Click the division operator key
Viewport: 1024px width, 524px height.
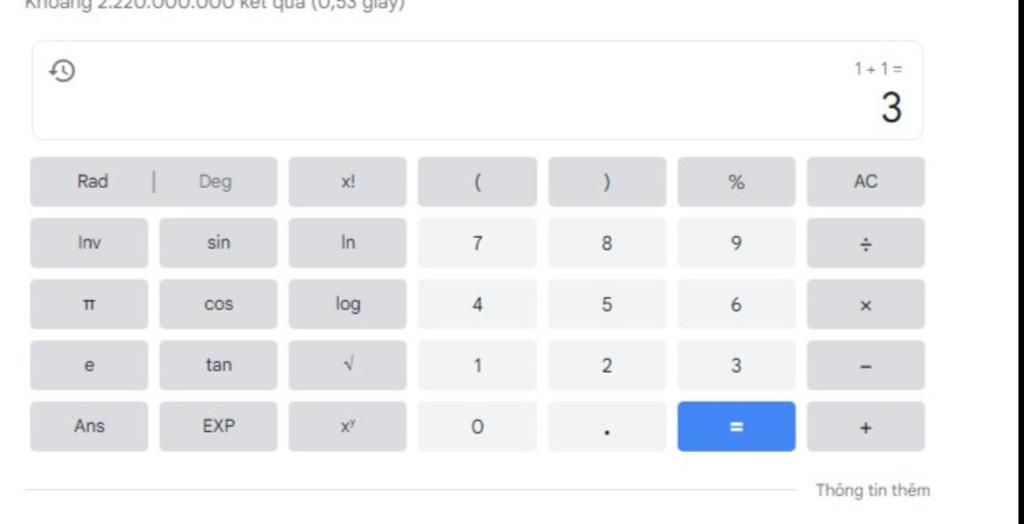point(865,243)
